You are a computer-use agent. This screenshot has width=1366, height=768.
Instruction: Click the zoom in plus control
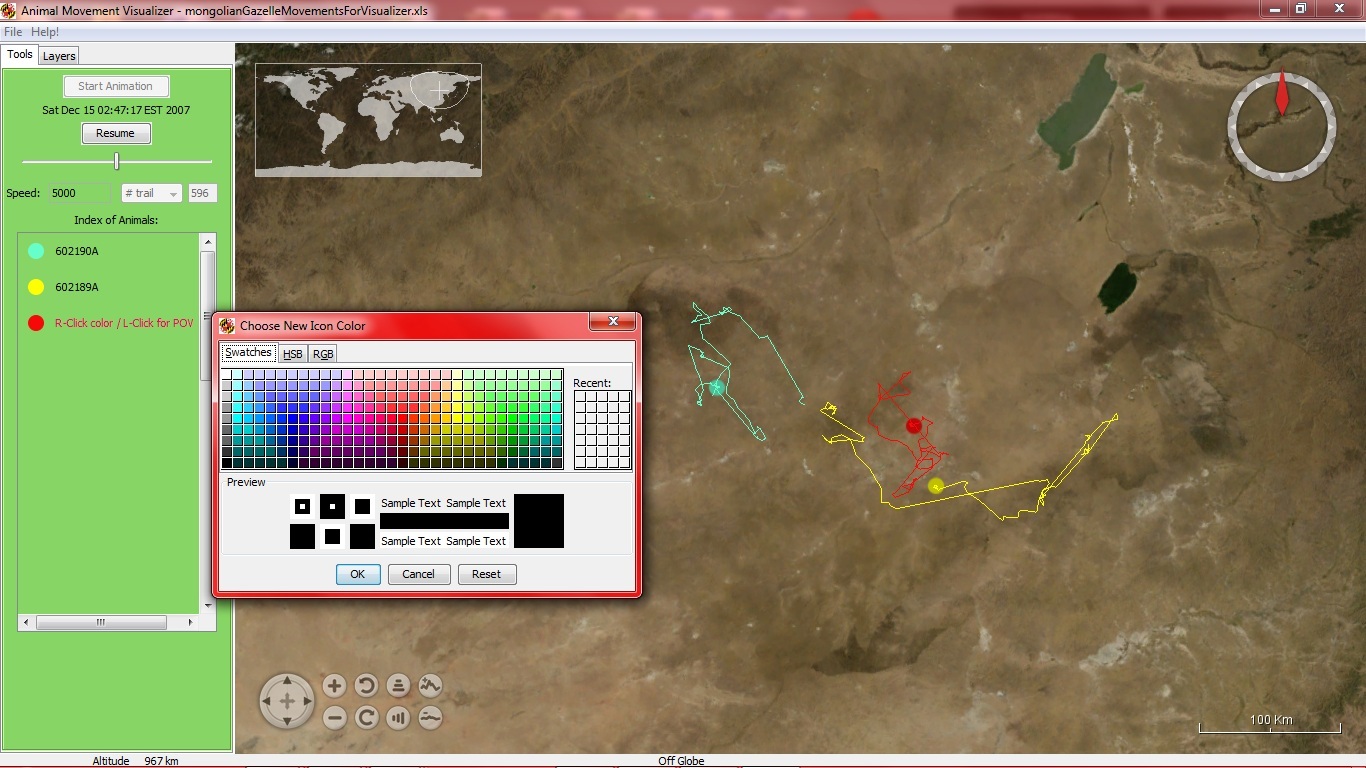tap(334, 686)
